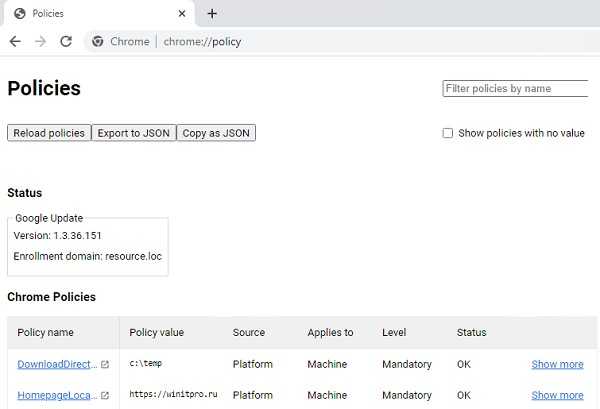Enable Show policies with no value checkbox

click(448, 133)
